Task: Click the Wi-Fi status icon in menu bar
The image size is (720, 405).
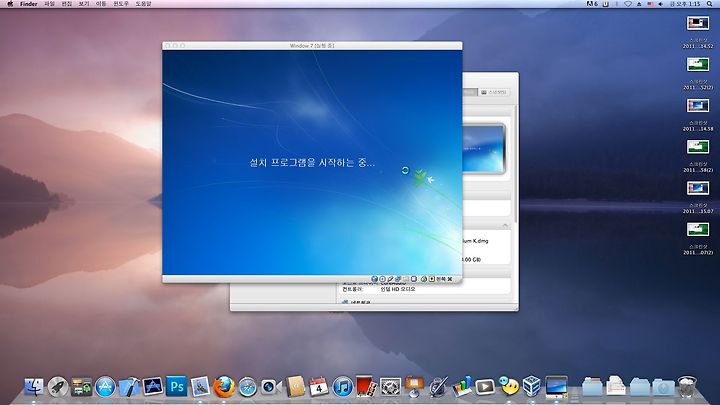Action: 628,4
